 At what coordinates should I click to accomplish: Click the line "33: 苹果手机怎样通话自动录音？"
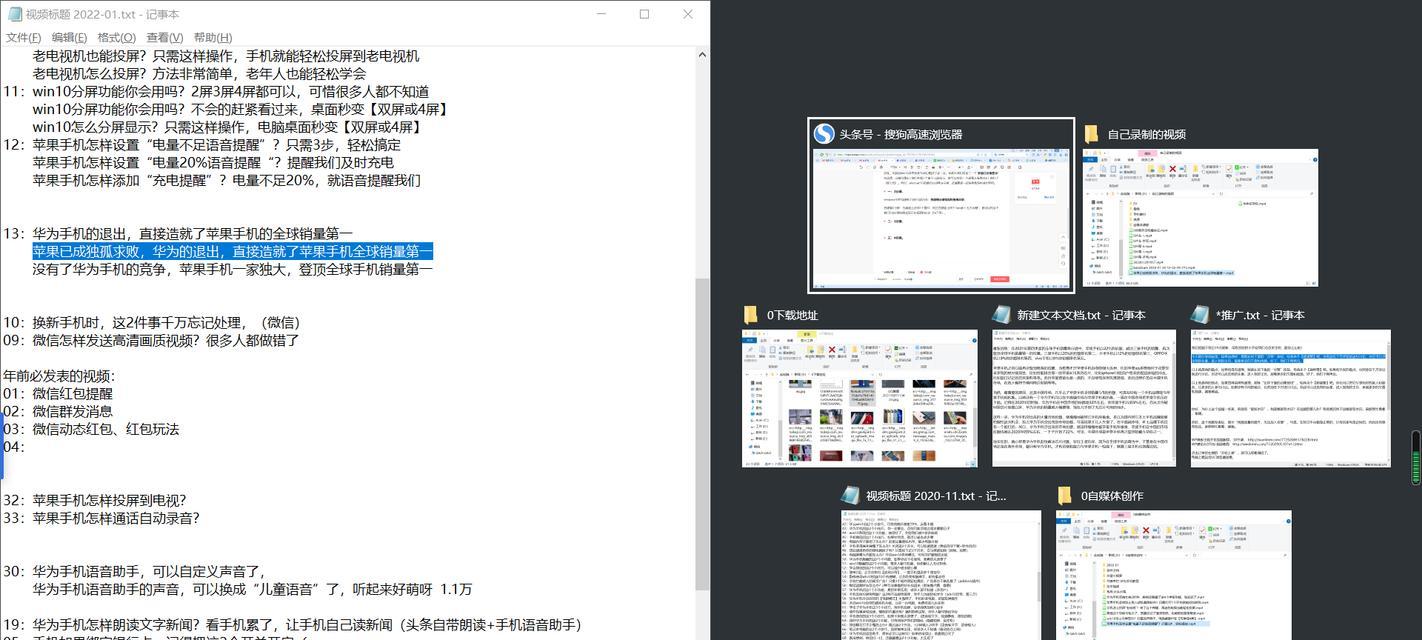tap(101, 519)
